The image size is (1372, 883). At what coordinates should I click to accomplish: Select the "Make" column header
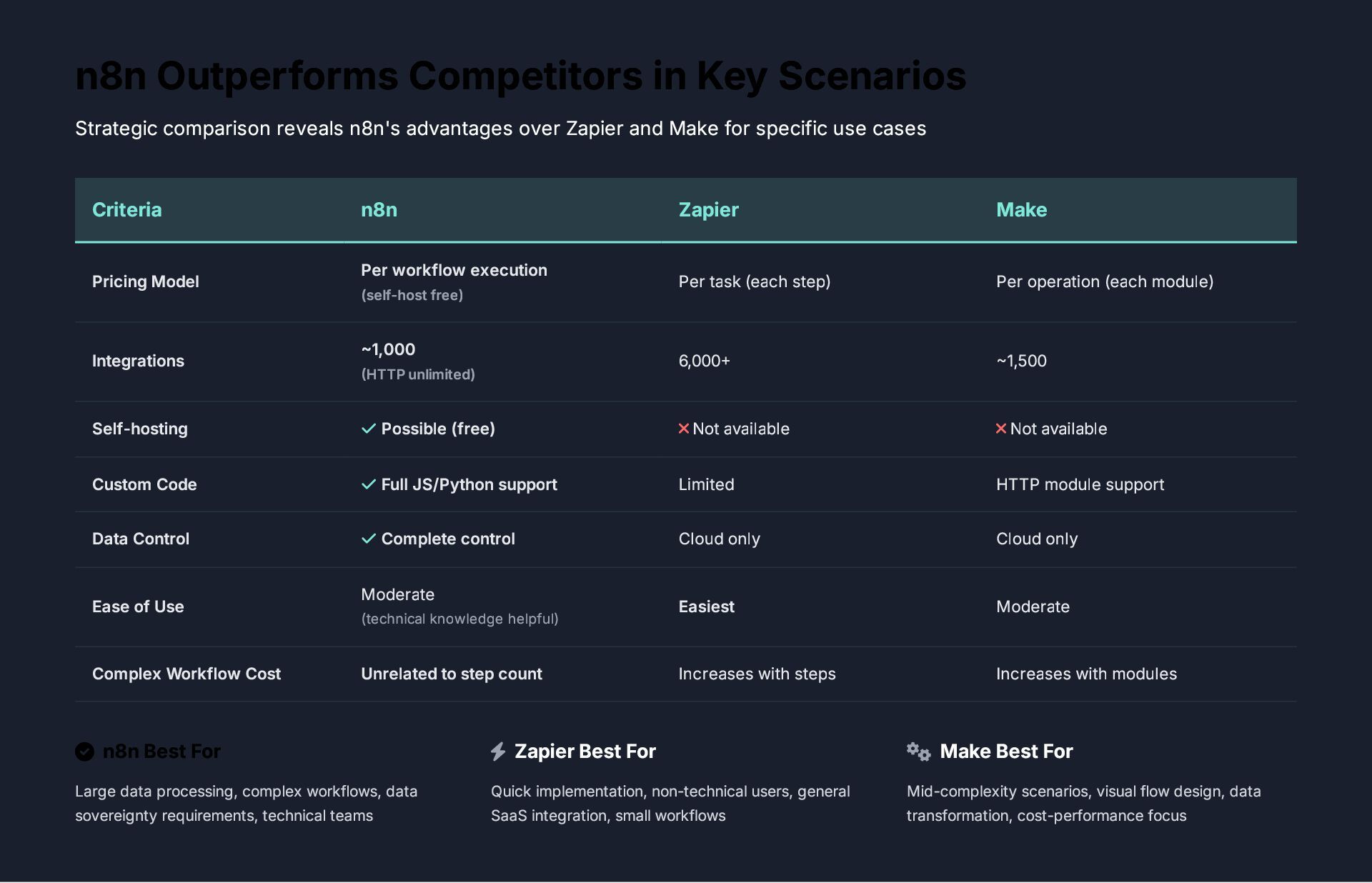(x=1021, y=210)
